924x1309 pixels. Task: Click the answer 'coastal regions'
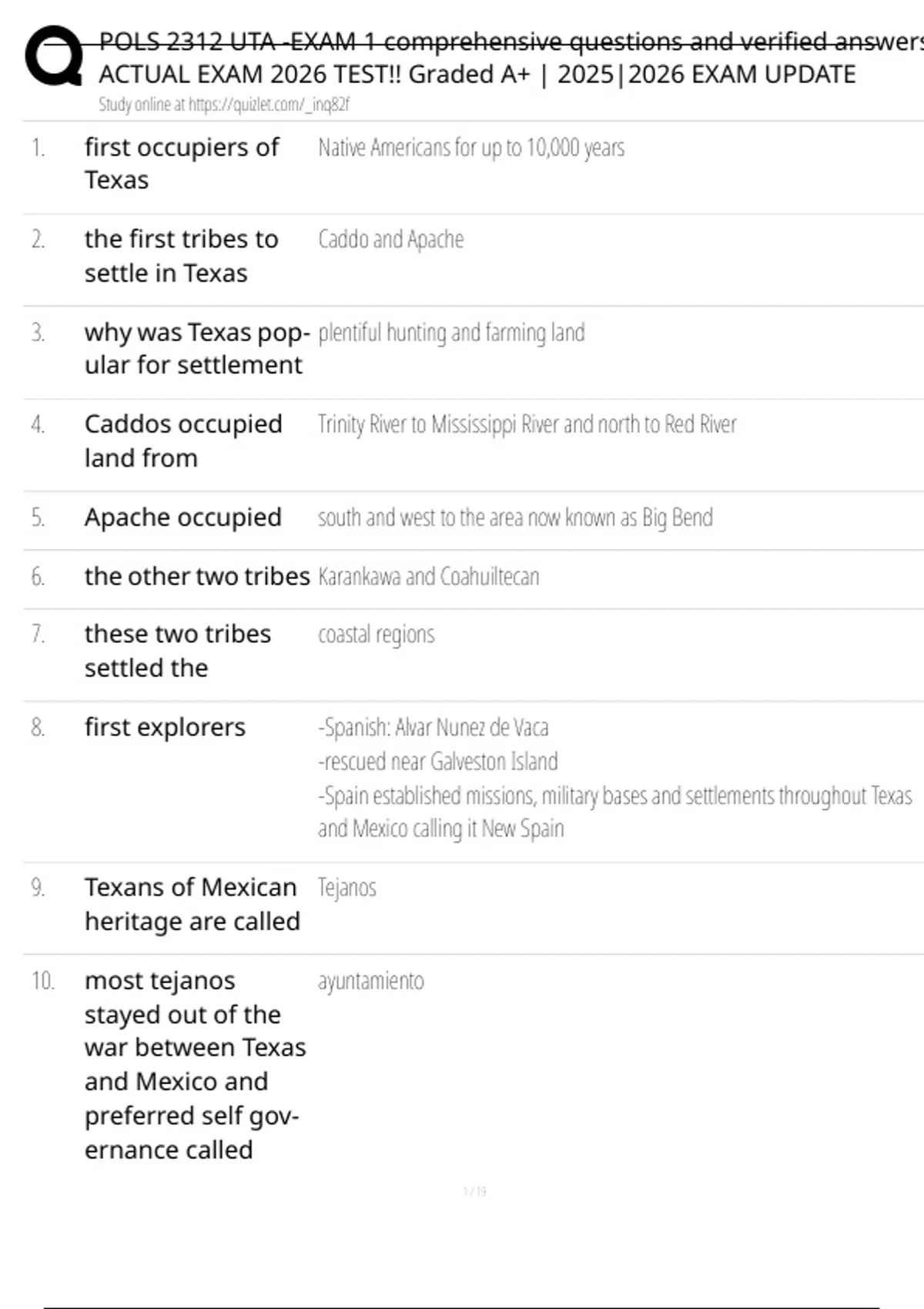pyautogui.click(x=376, y=634)
